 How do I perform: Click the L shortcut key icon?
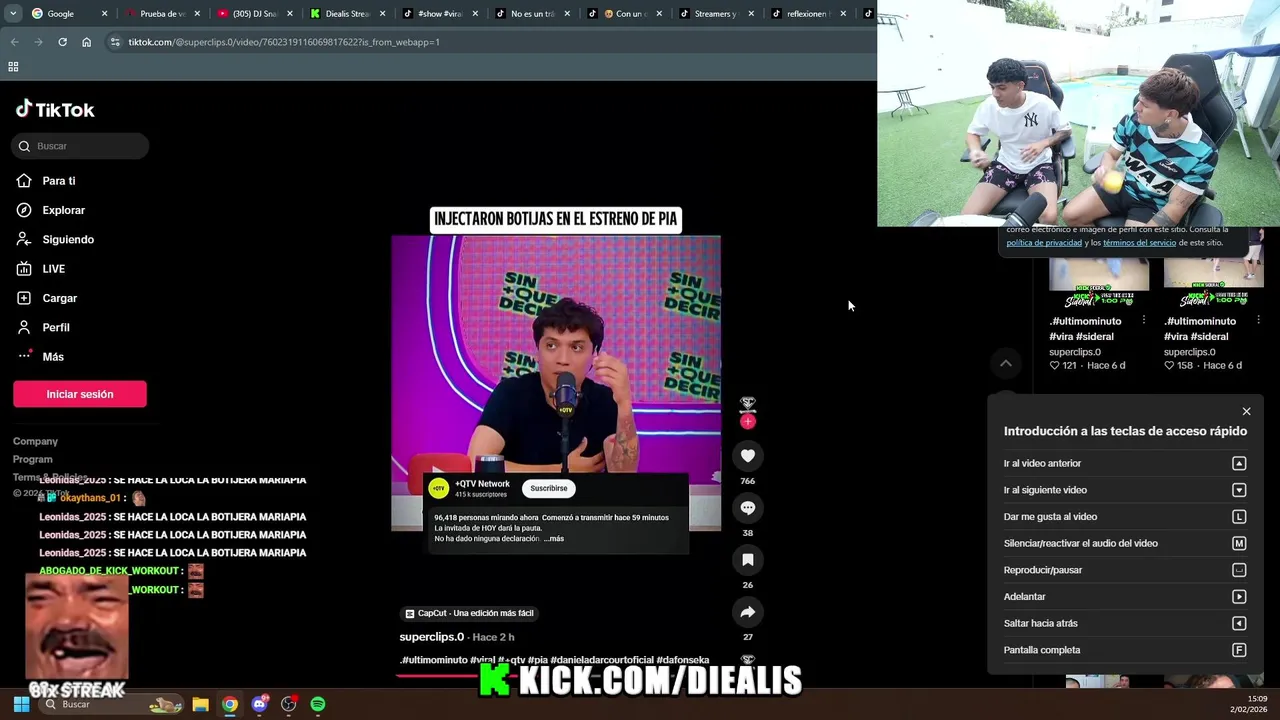[x=1239, y=517]
